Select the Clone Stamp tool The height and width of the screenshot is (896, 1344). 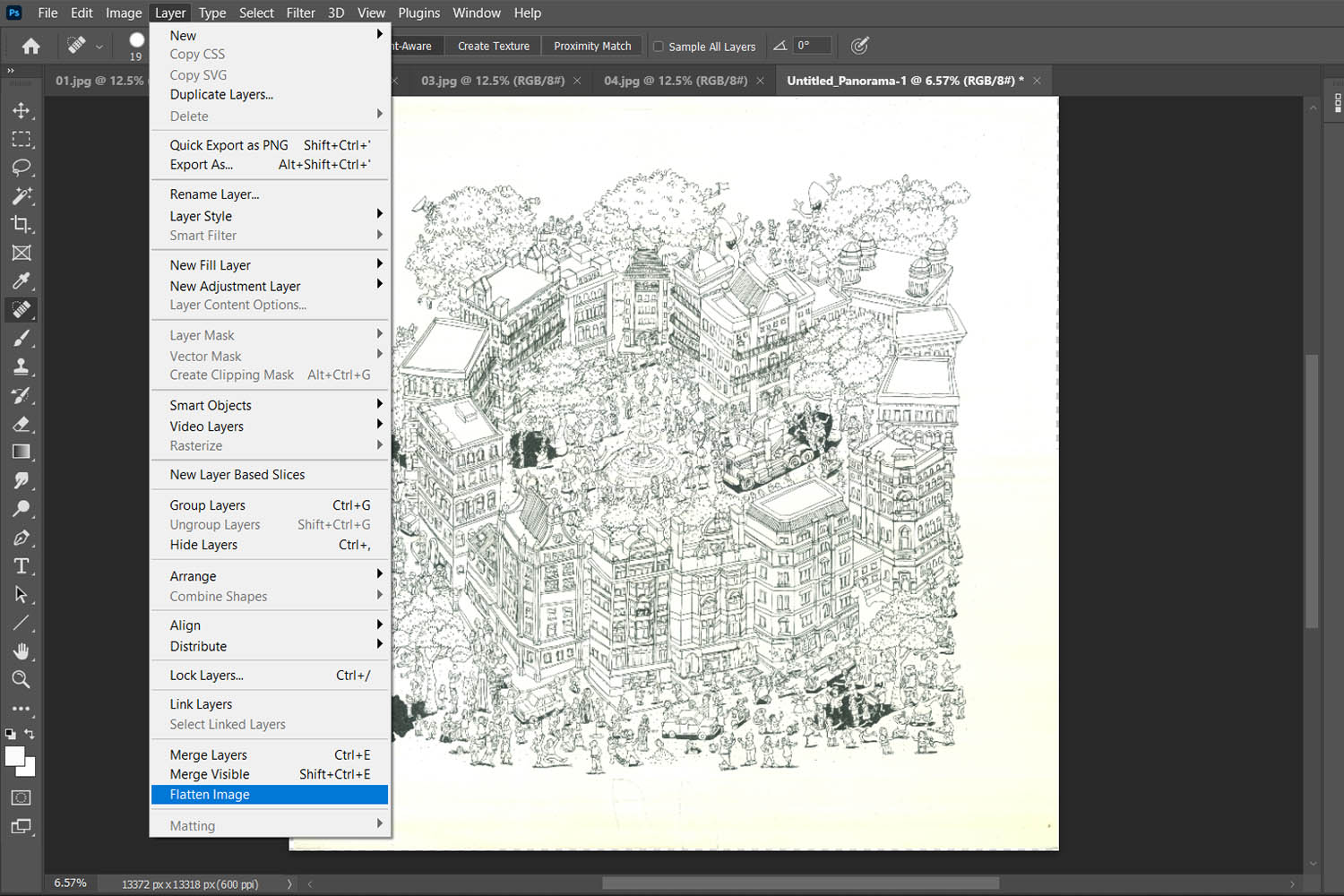pyautogui.click(x=22, y=366)
